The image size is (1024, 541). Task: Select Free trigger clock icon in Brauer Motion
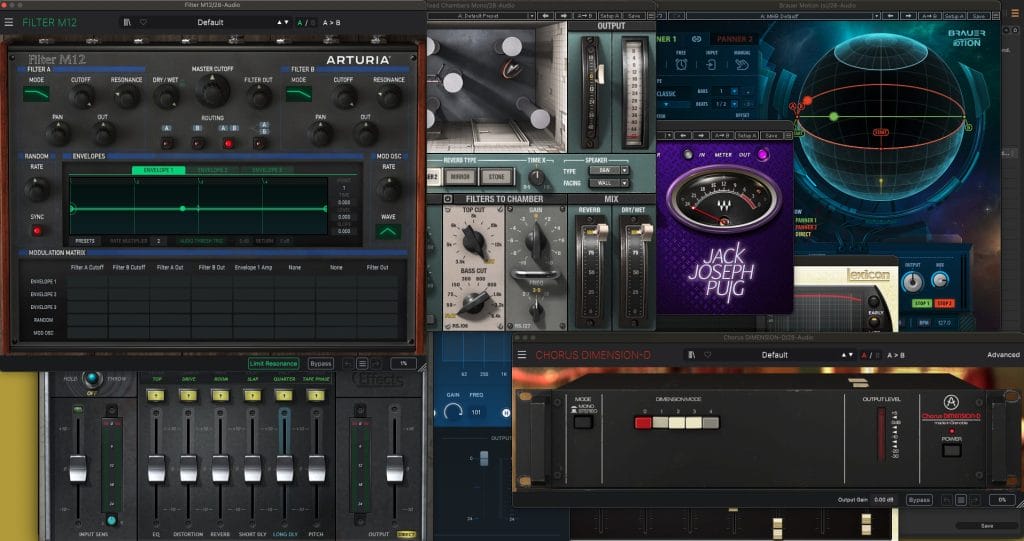(681, 64)
